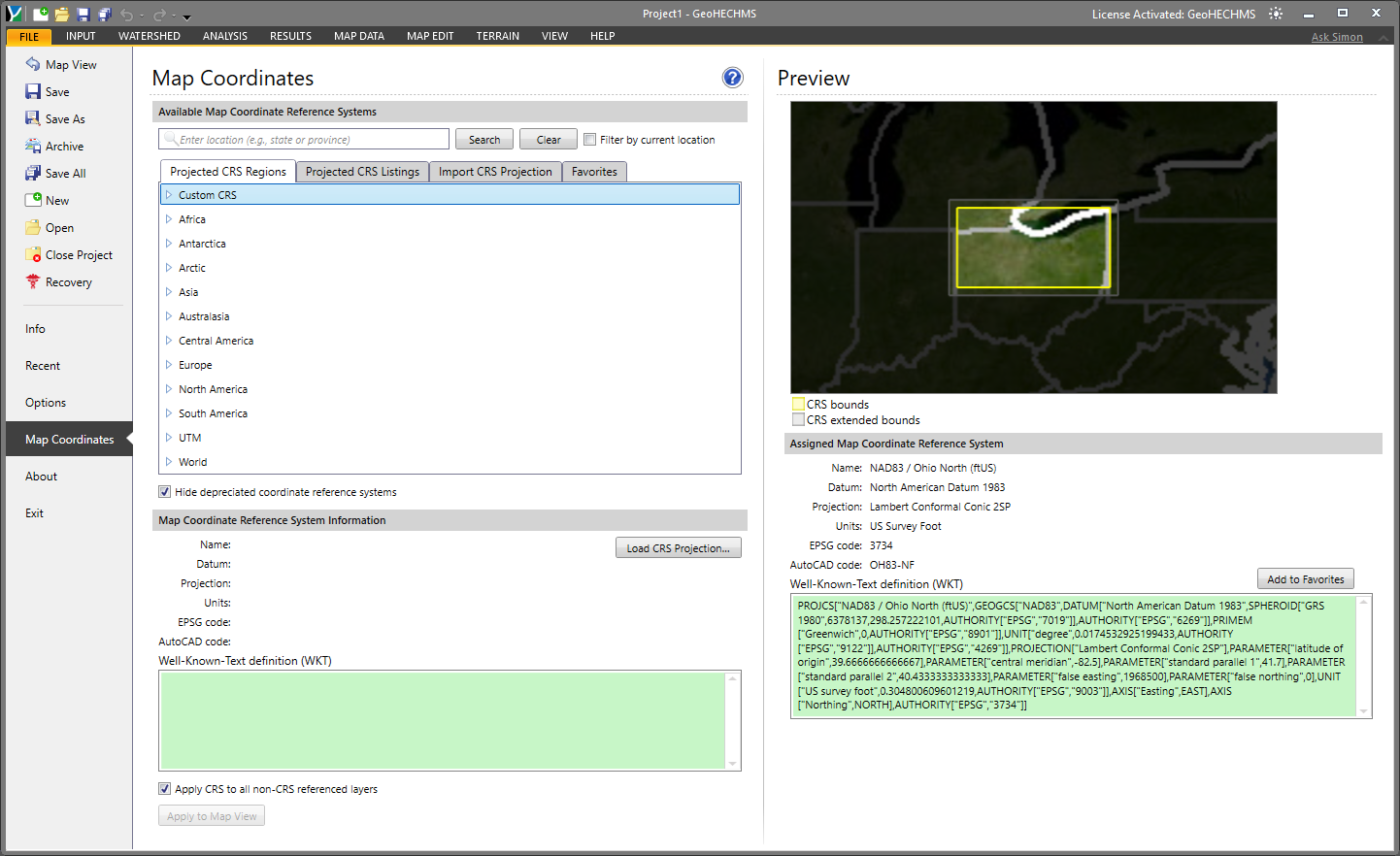1400x856 pixels.
Task: Click the Map View icon in the sidebar
Action: (x=33, y=65)
